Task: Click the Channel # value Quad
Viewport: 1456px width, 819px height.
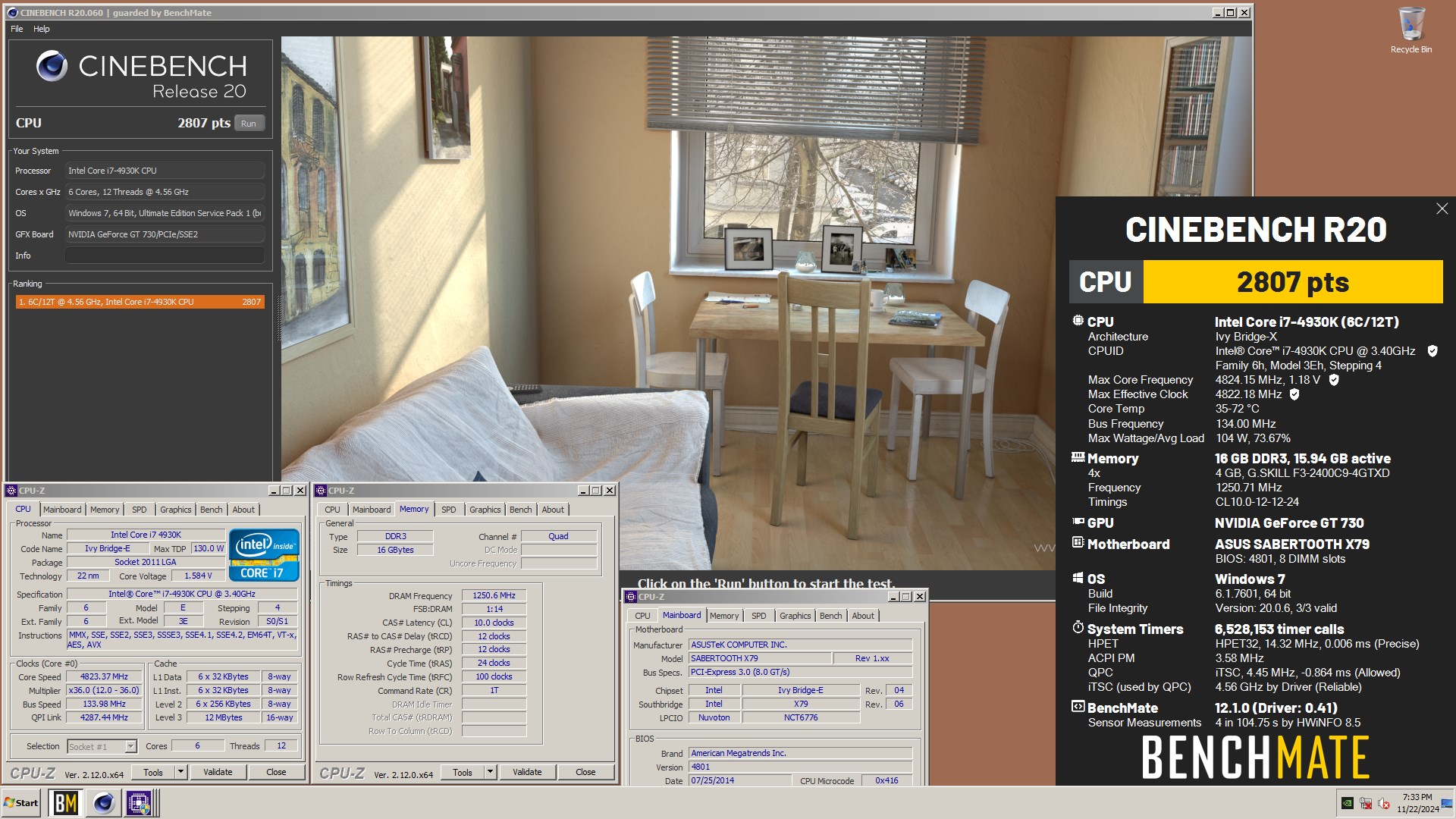Action: click(558, 536)
